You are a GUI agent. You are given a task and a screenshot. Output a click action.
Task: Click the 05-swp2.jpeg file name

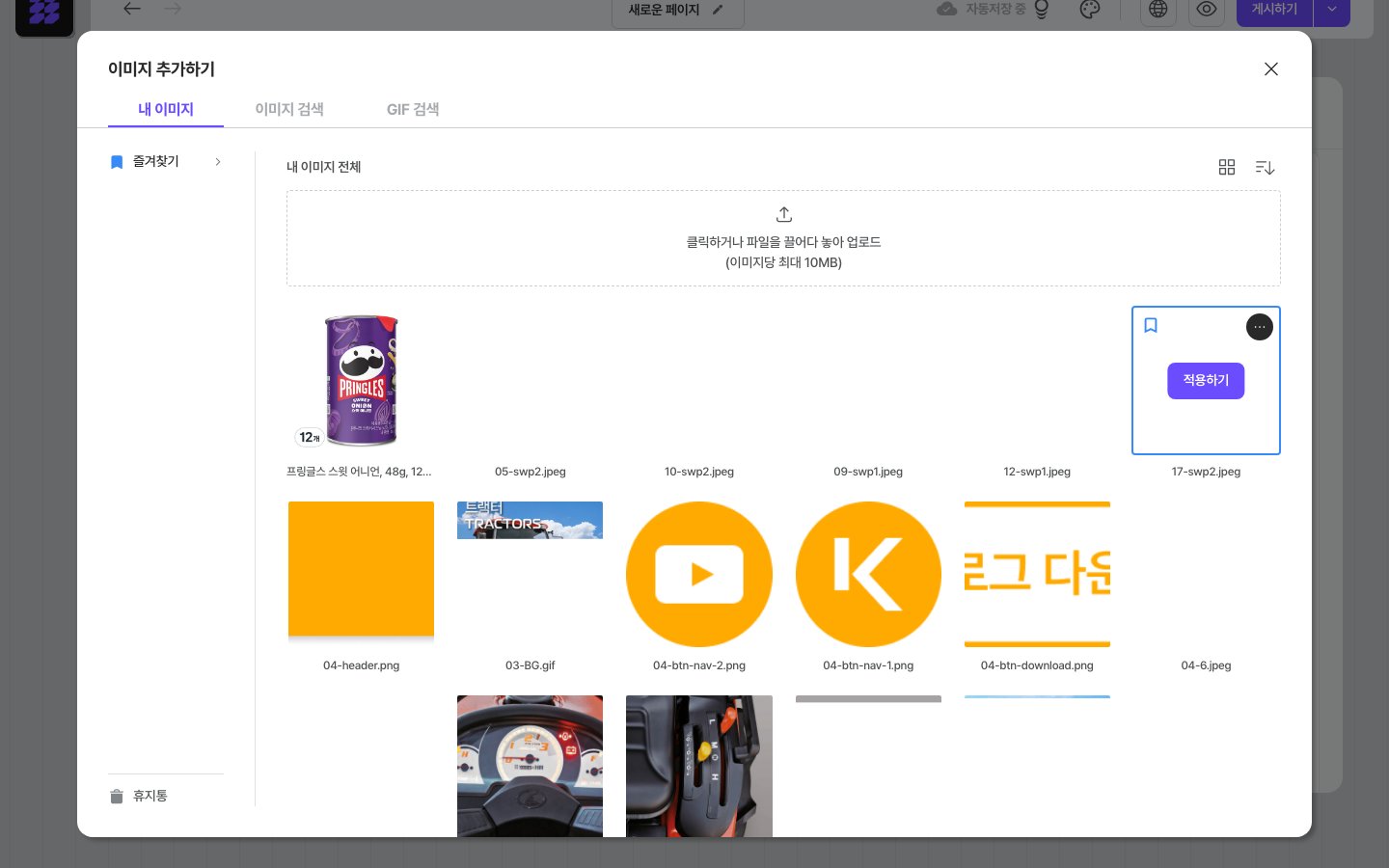(x=531, y=472)
